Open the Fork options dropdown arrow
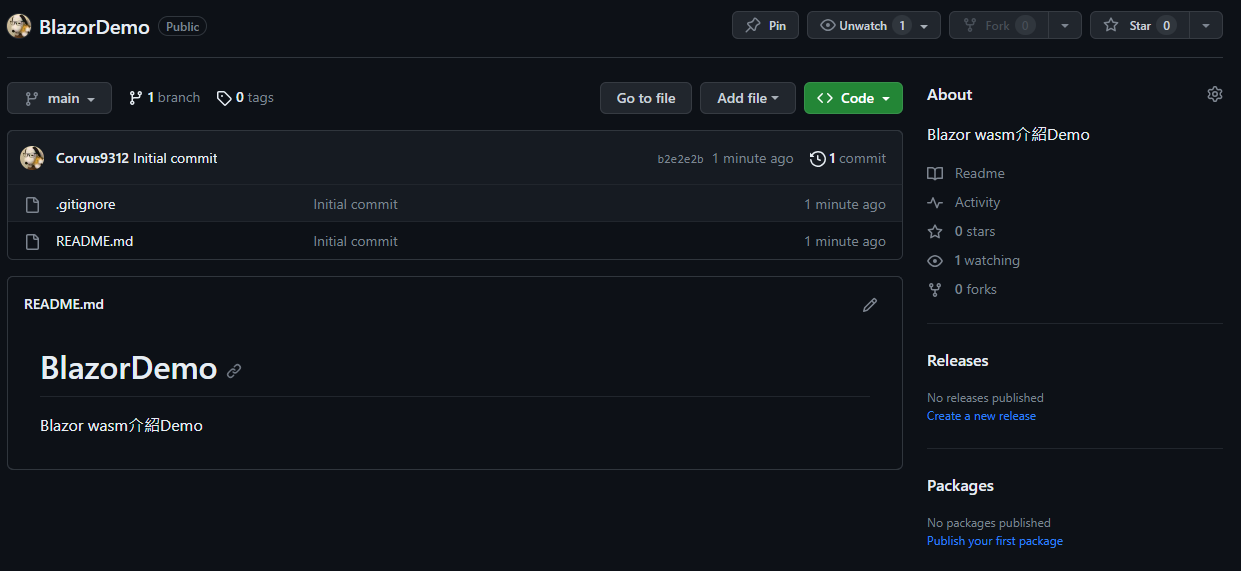 [1065, 26]
